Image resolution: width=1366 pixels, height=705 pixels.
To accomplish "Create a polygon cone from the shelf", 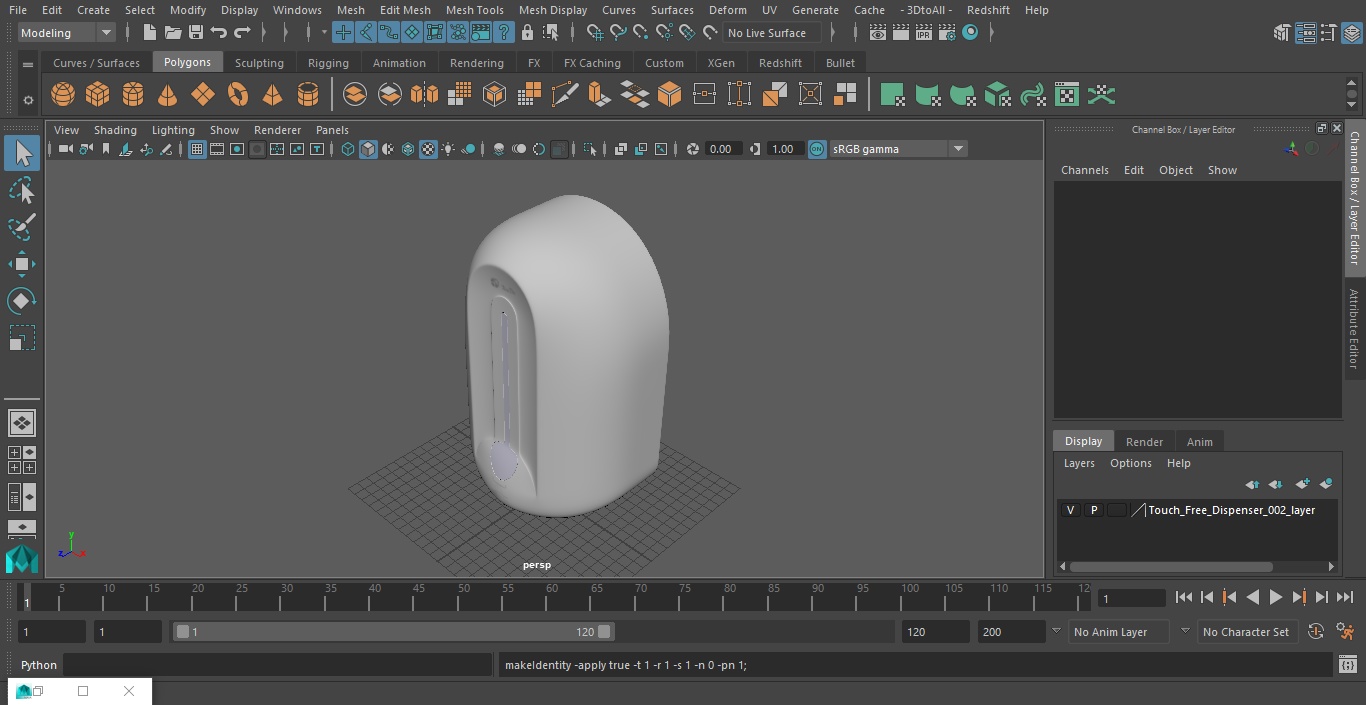I will pos(168,95).
